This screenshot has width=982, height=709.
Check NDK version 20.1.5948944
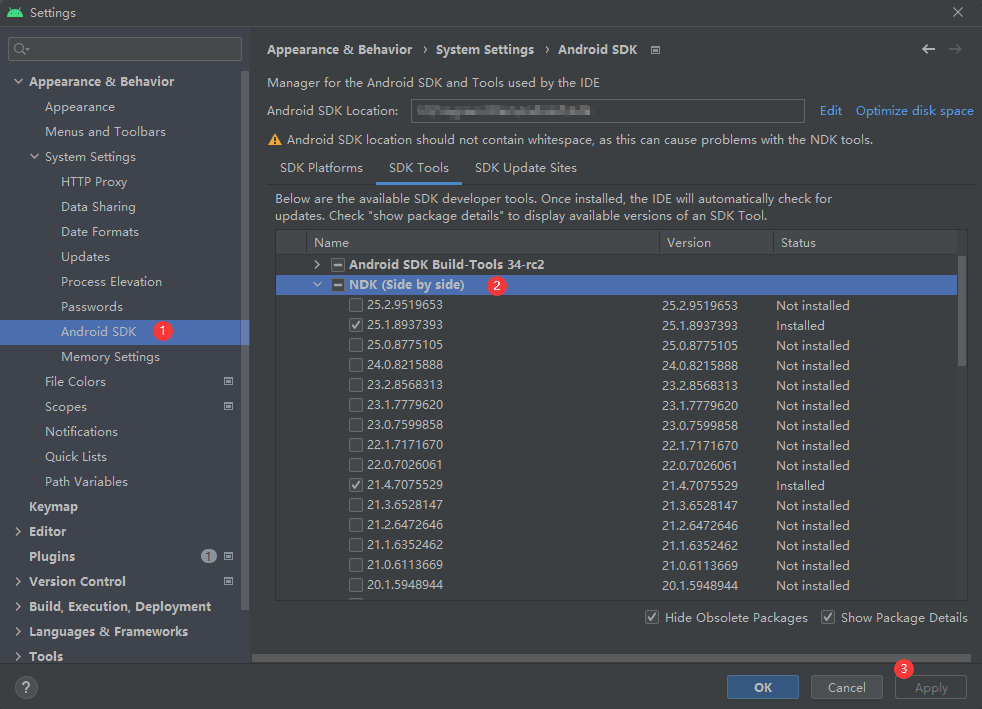pyautogui.click(x=356, y=585)
